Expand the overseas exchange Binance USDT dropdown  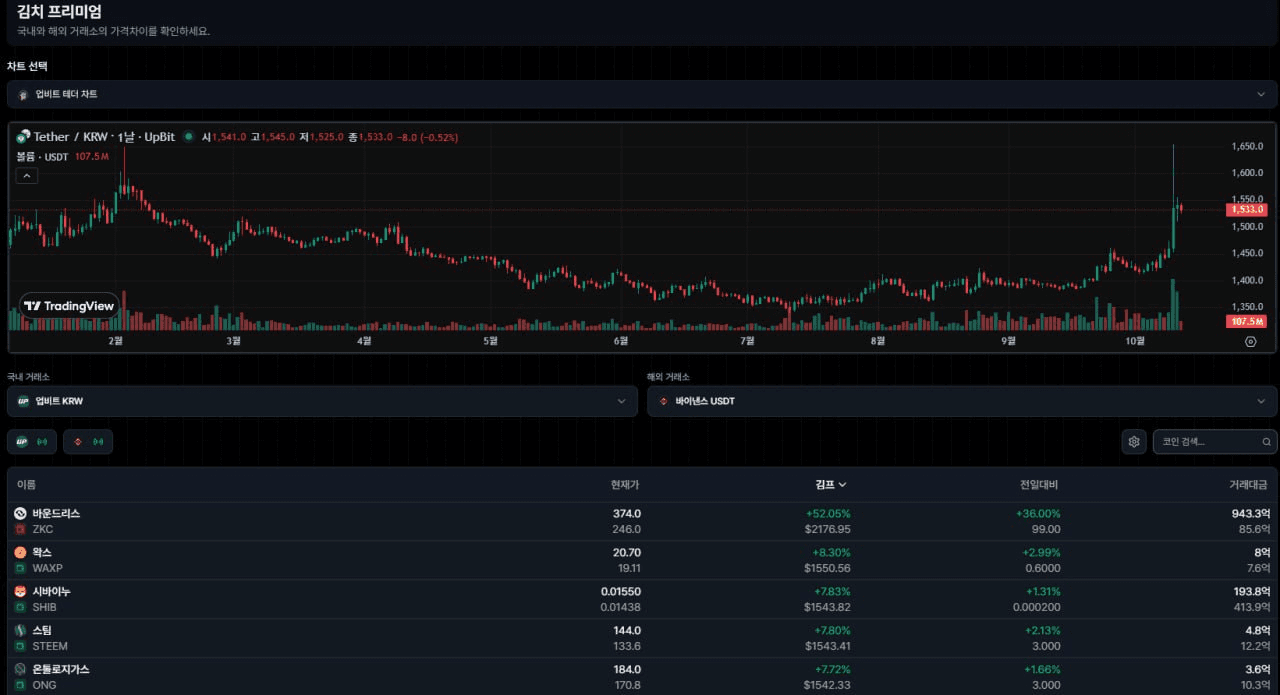coord(961,401)
